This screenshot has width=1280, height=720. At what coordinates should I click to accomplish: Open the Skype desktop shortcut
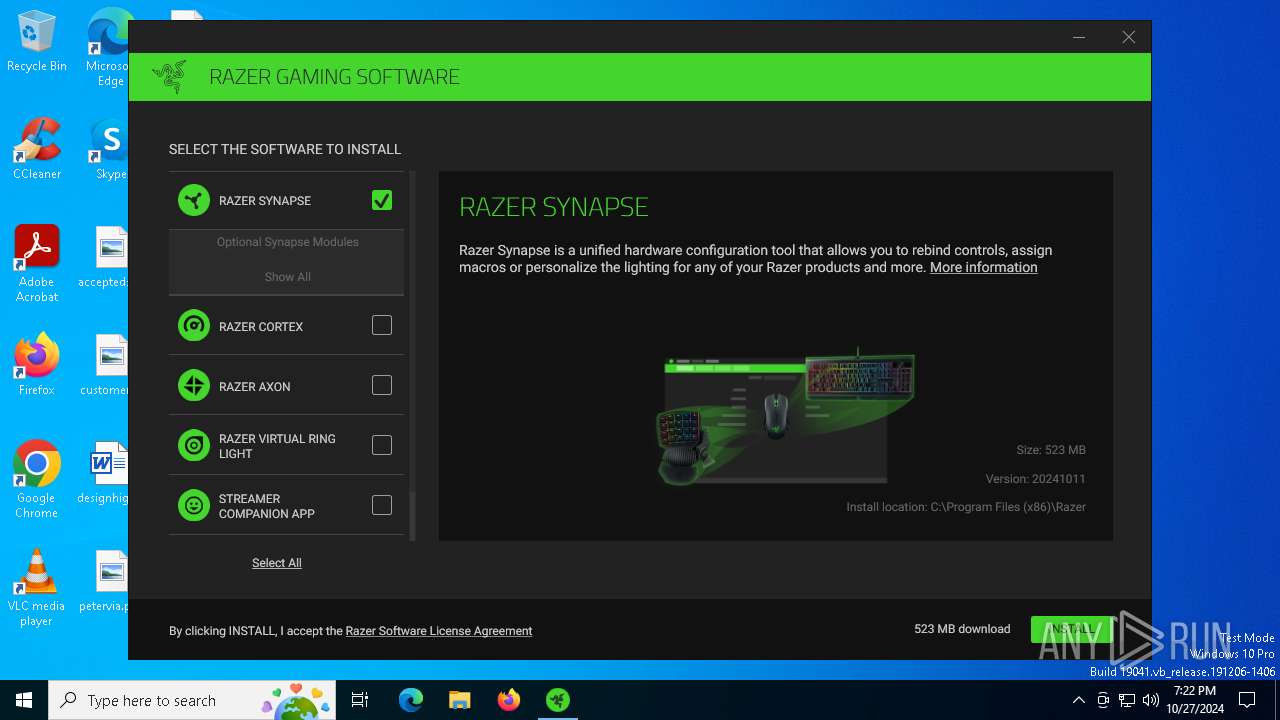pyautogui.click(x=110, y=150)
